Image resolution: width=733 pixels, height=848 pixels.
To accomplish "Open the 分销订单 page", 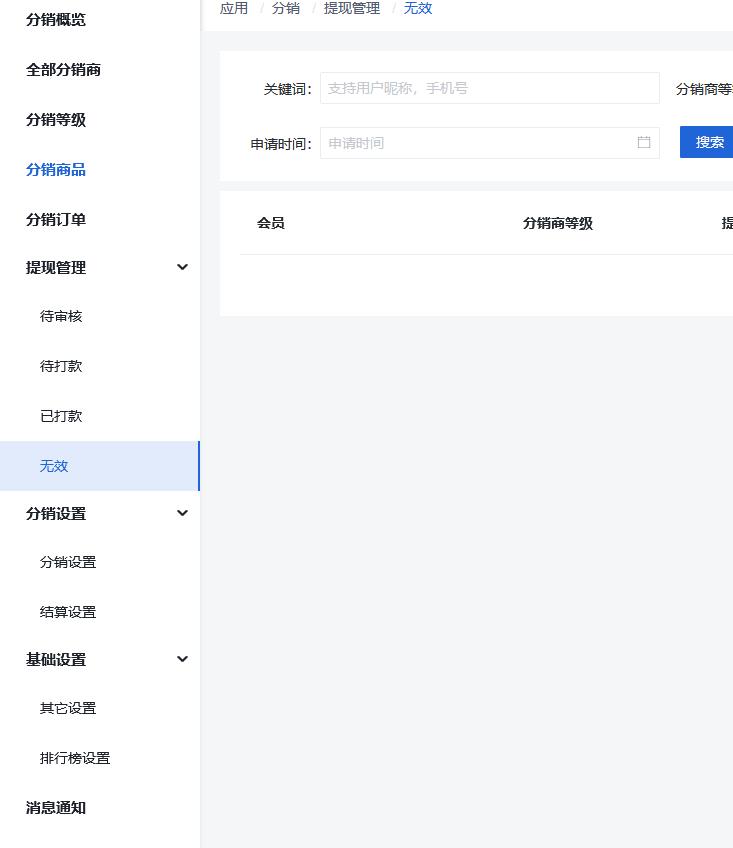I will (56, 220).
